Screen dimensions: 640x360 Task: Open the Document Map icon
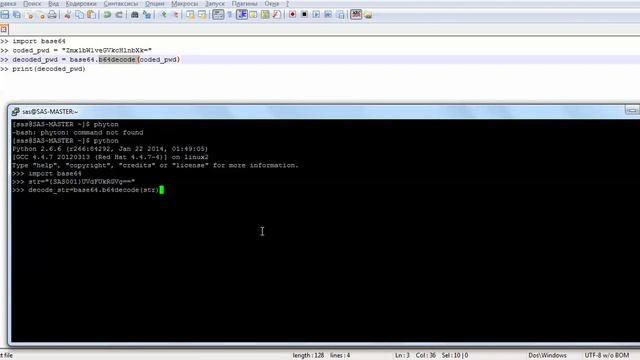265,15
